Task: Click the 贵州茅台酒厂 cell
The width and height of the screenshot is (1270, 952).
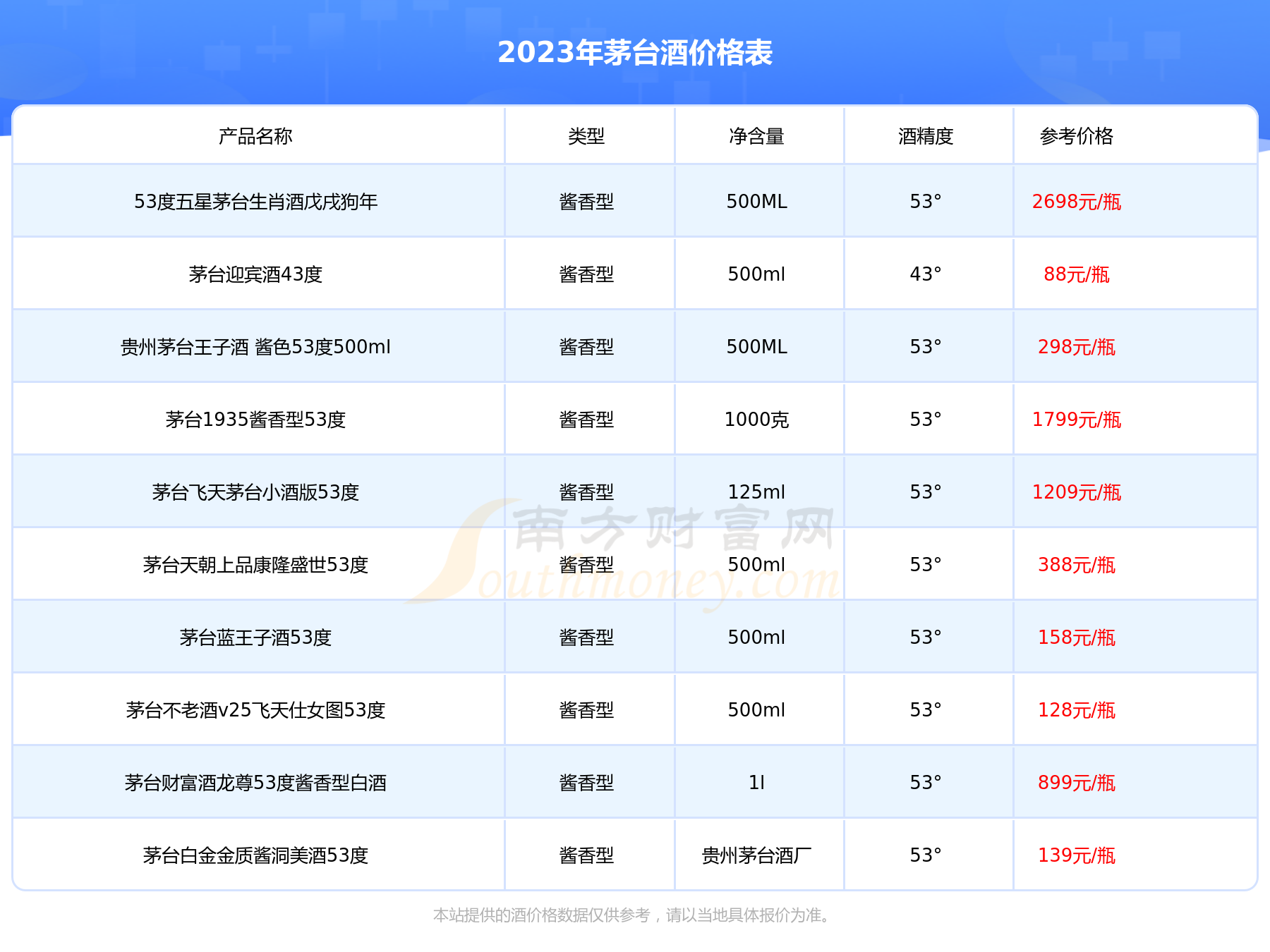Action: pos(756,855)
